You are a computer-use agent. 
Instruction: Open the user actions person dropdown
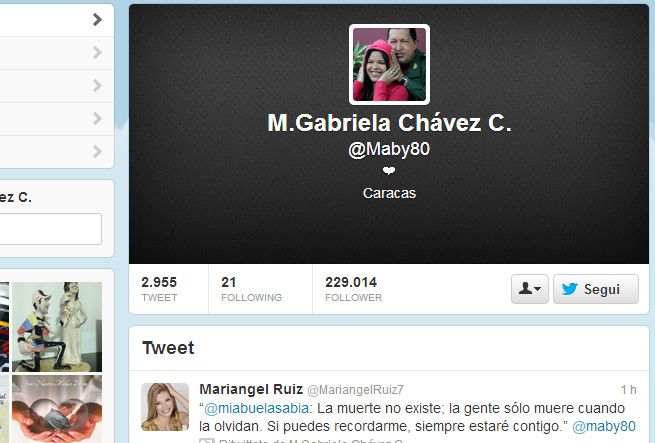click(x=530, y=289)
